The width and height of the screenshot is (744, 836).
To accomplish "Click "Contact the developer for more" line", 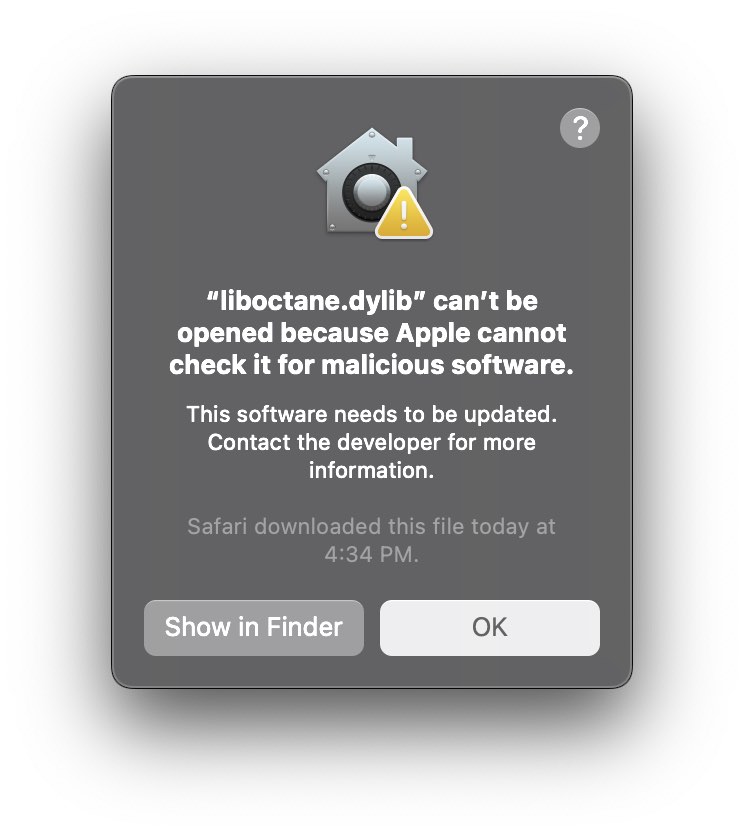I will [x=372, y=442].
